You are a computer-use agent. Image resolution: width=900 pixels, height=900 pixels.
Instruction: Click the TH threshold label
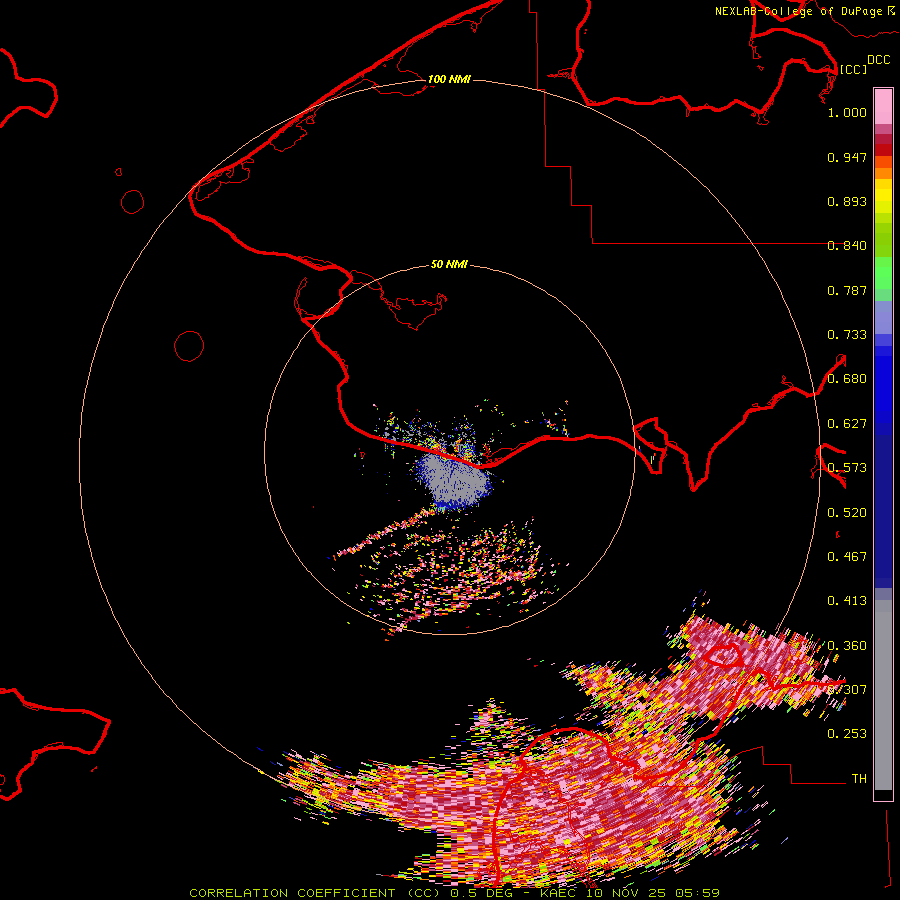pyautogui.click(x=859, y=779)
